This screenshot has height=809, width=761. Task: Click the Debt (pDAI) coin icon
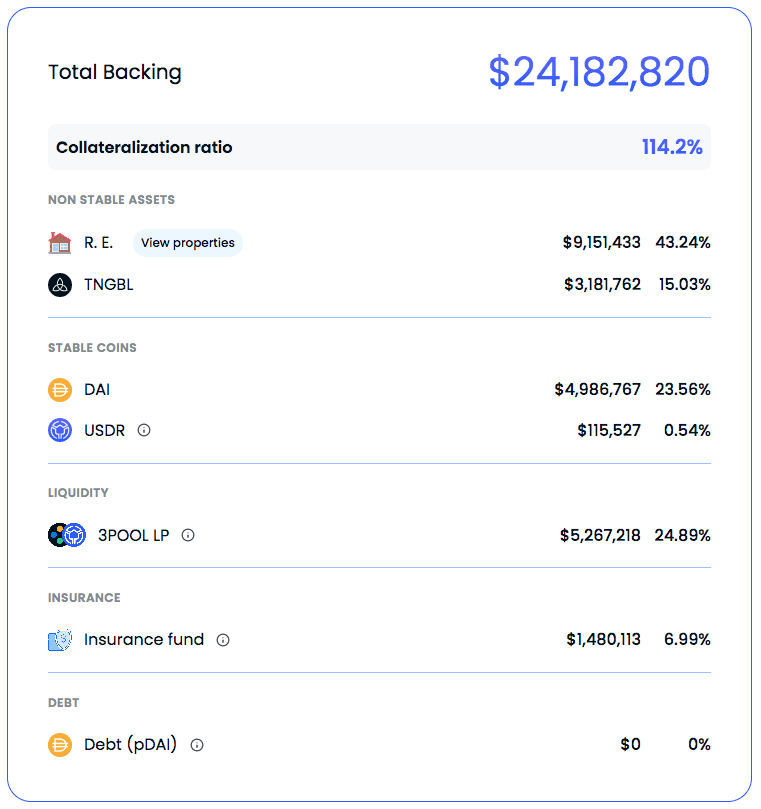(x=60, y=745)
